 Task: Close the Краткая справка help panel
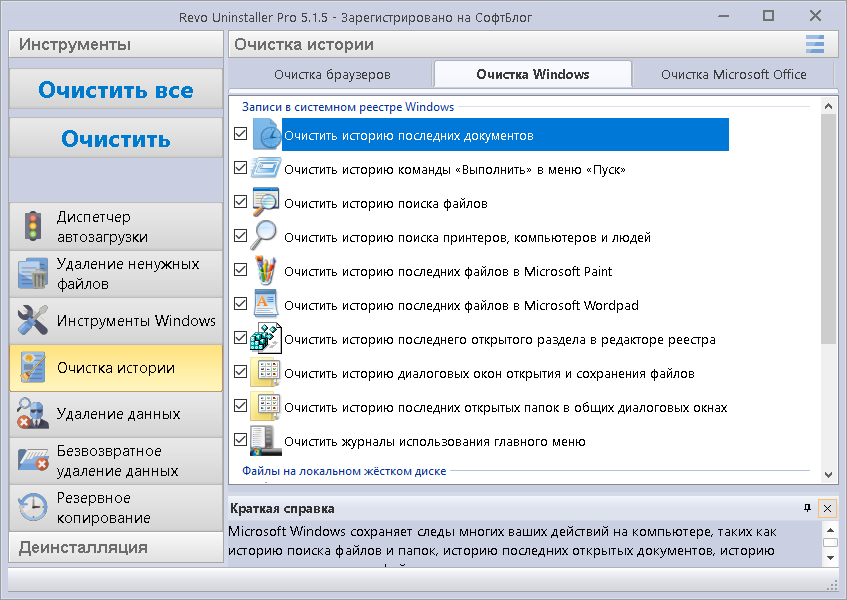(x=827, y=508)
